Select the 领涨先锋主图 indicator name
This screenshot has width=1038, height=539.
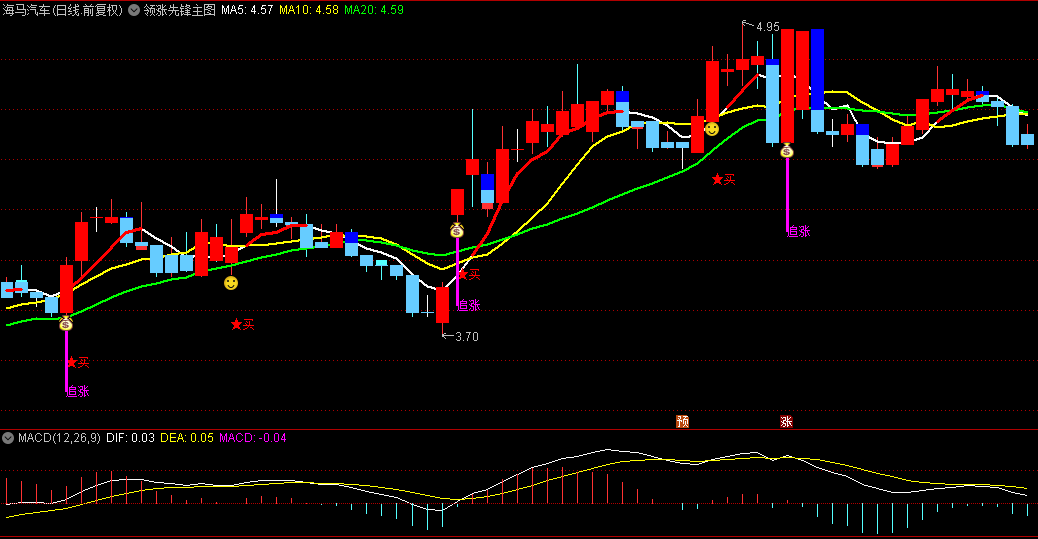pyautogui.click(x=179, y=10)
